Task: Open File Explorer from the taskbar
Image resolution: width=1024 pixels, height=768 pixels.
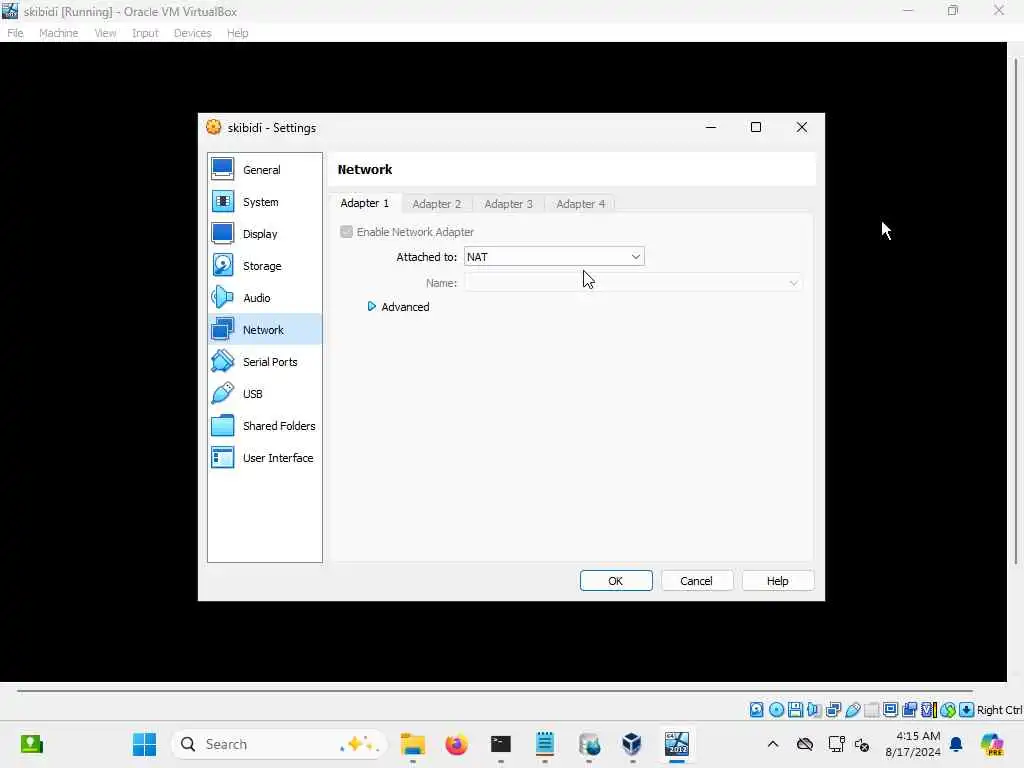Action: click(x=413, y=744)
